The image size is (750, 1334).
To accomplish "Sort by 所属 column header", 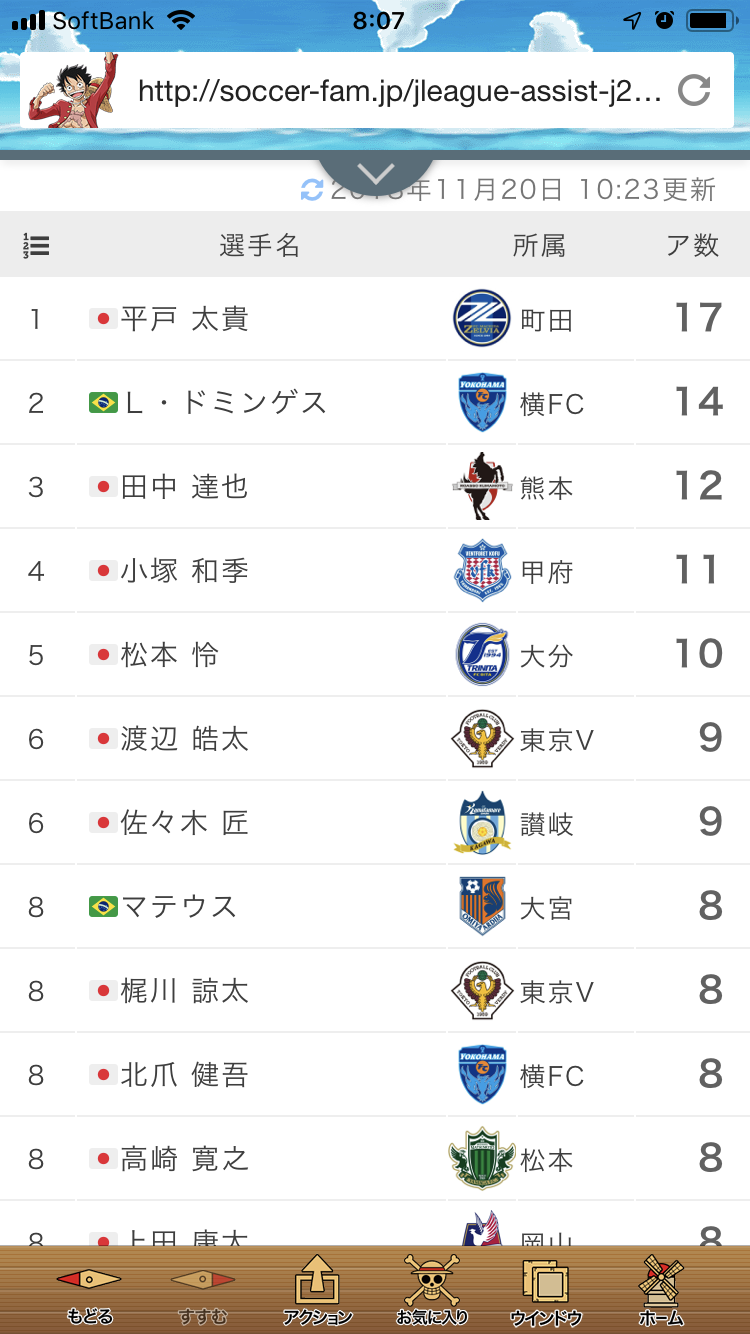I will [539, 245].
